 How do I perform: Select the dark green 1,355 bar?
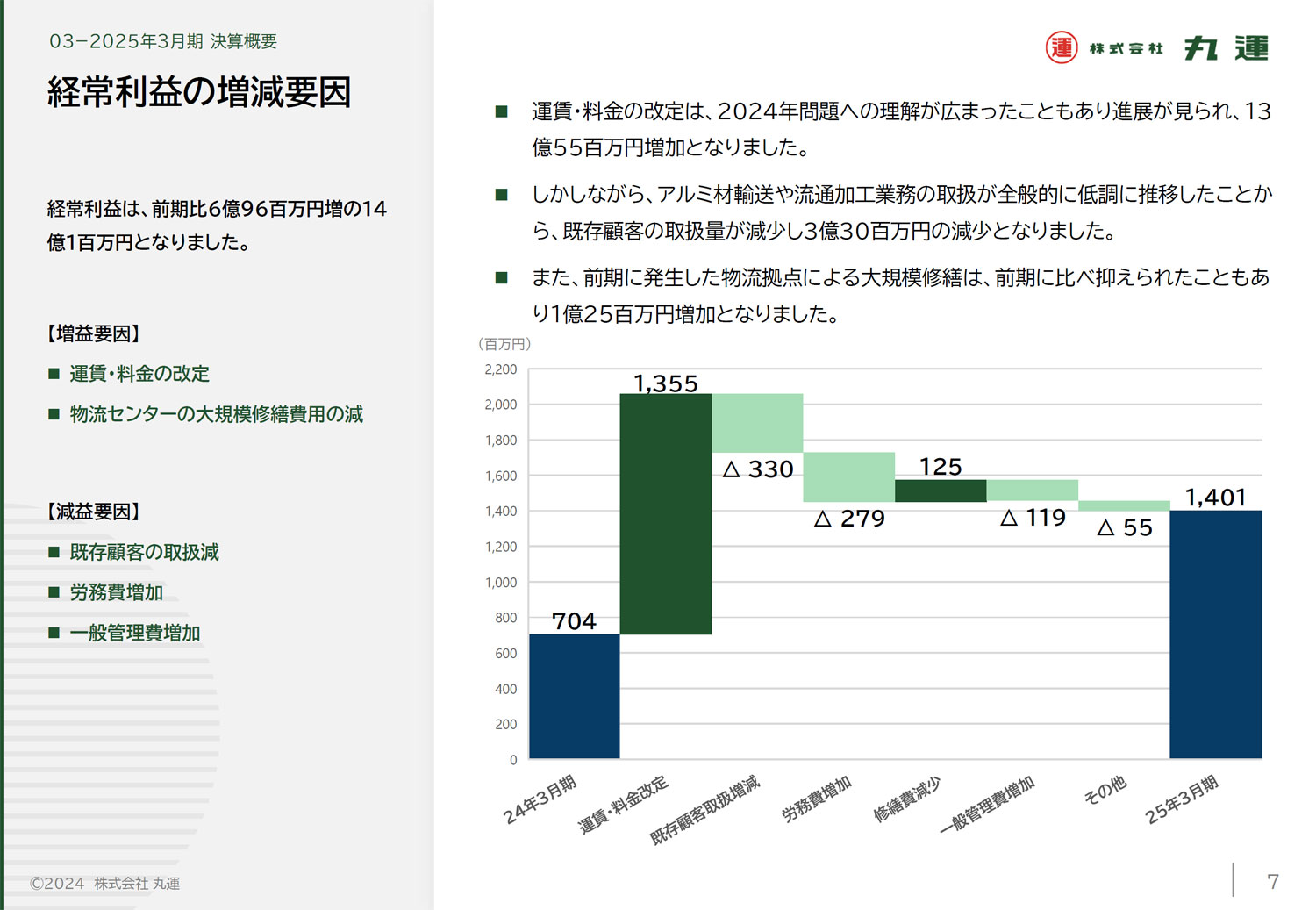coord(666,513)
